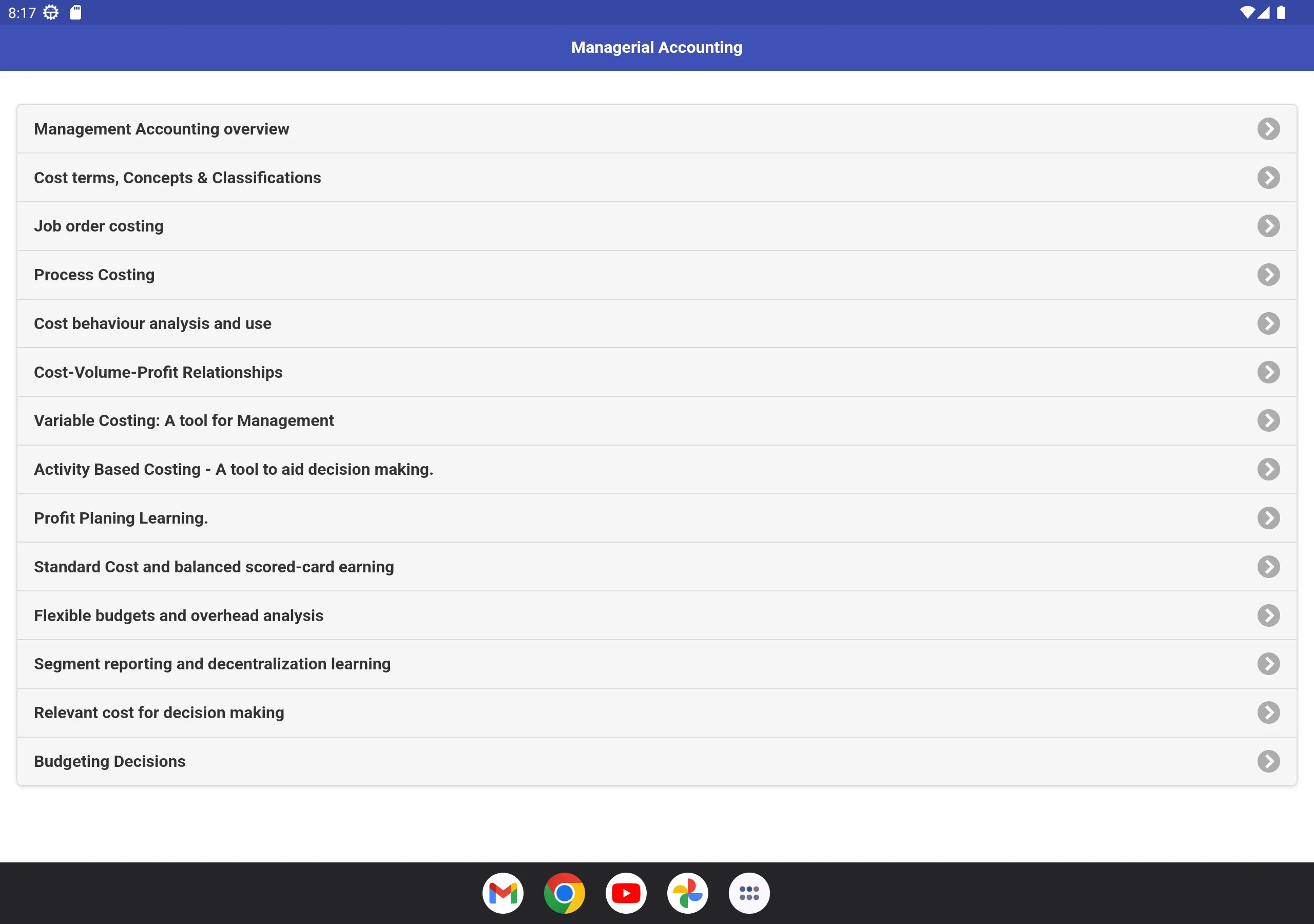The image size is (1314, 924).
Task: Open YouTube app from bottom dock
Action: click(626, 893)
